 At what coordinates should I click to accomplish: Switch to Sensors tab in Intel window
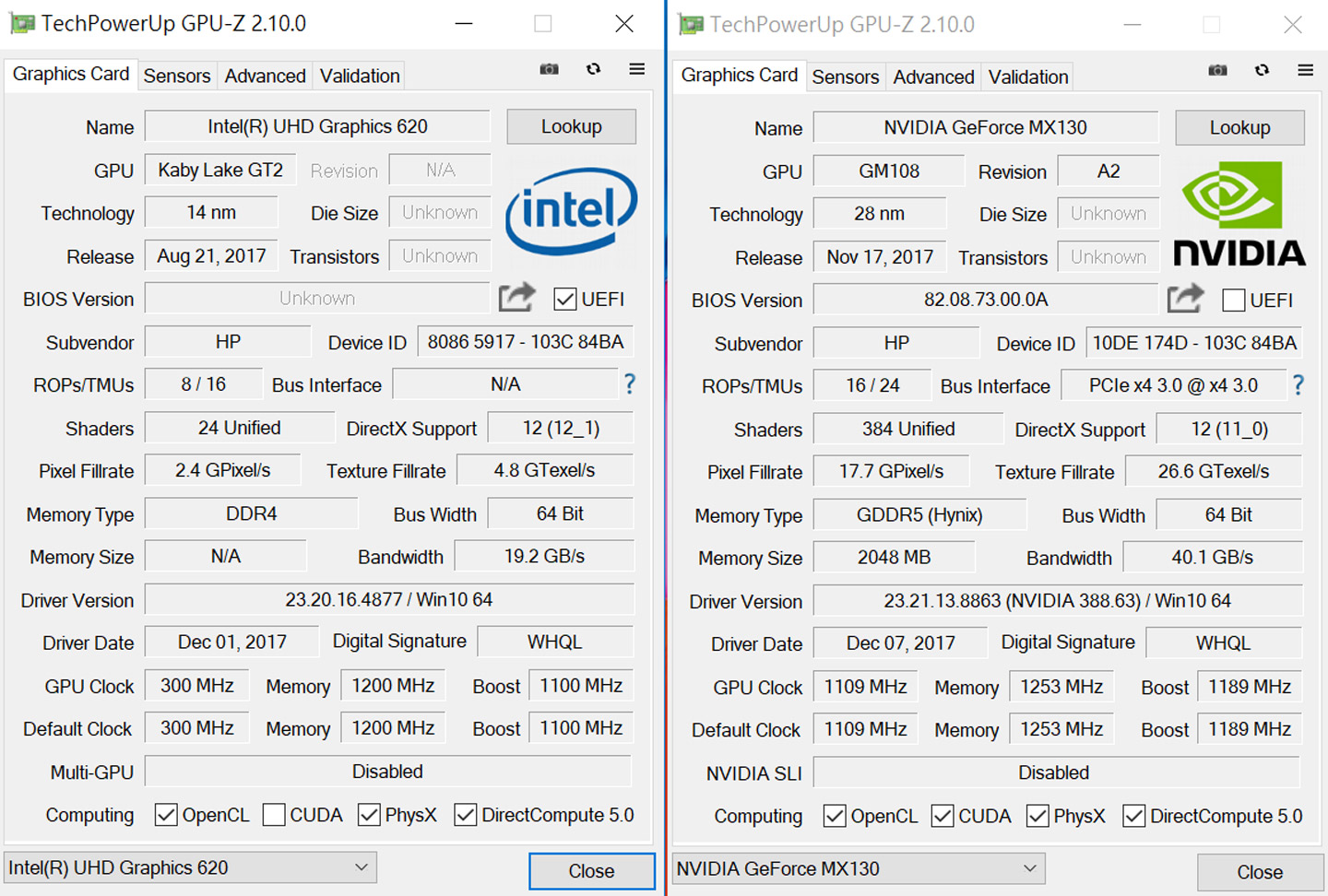coord(177,76)
